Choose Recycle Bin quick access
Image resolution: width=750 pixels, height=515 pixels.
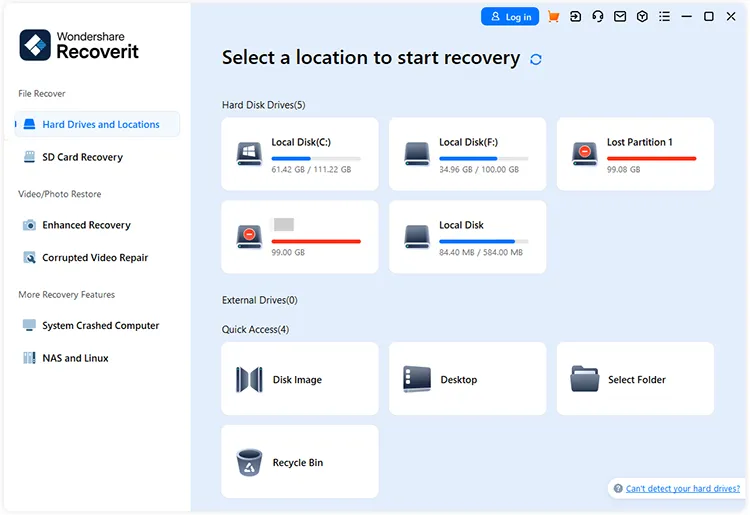point(300,461)
